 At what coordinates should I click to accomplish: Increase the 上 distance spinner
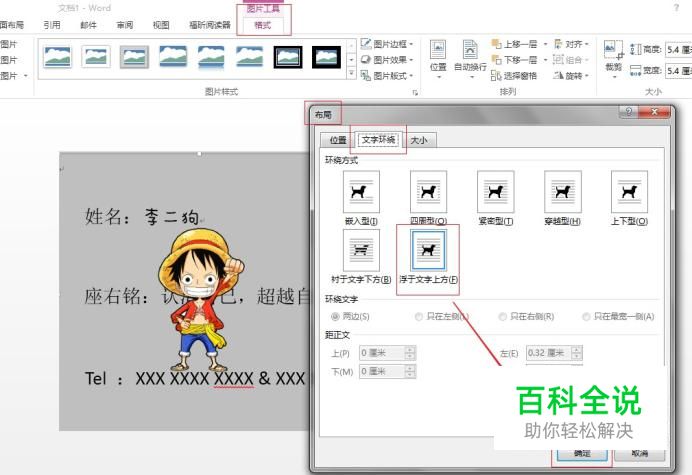coord(410,350)
